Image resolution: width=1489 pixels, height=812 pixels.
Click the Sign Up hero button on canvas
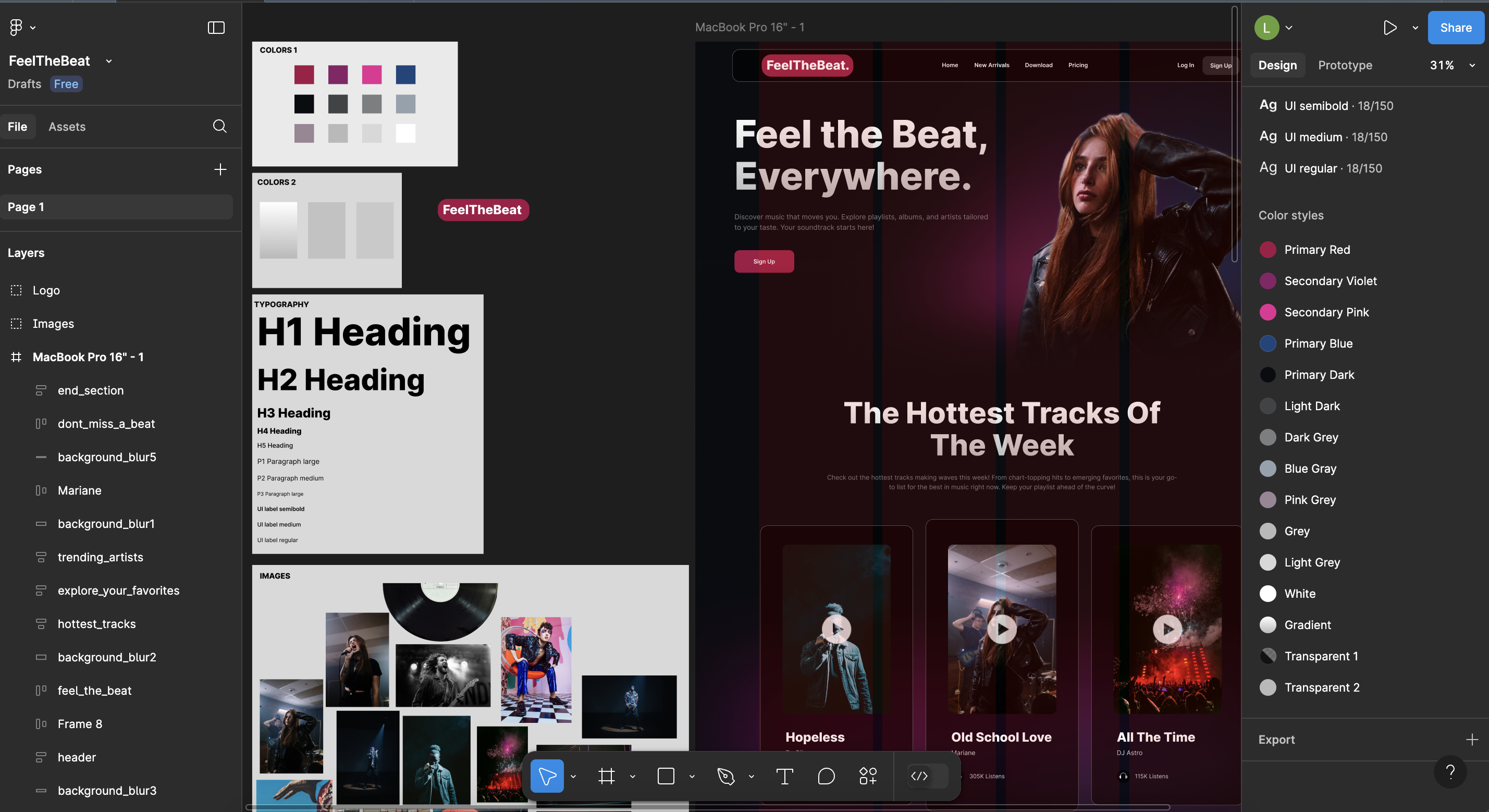[764, 261]
